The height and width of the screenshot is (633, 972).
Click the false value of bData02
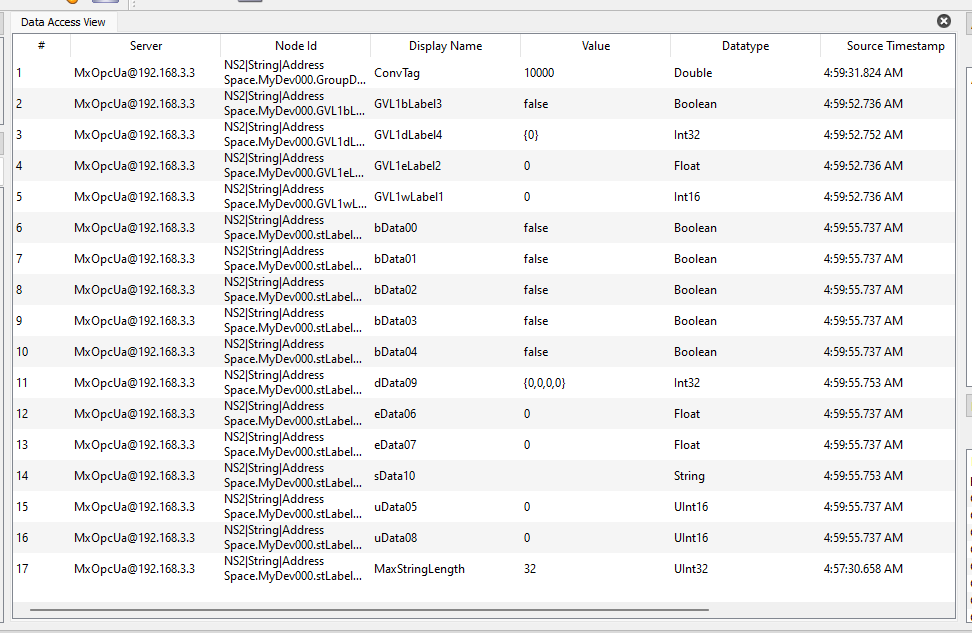coord(536,290)
